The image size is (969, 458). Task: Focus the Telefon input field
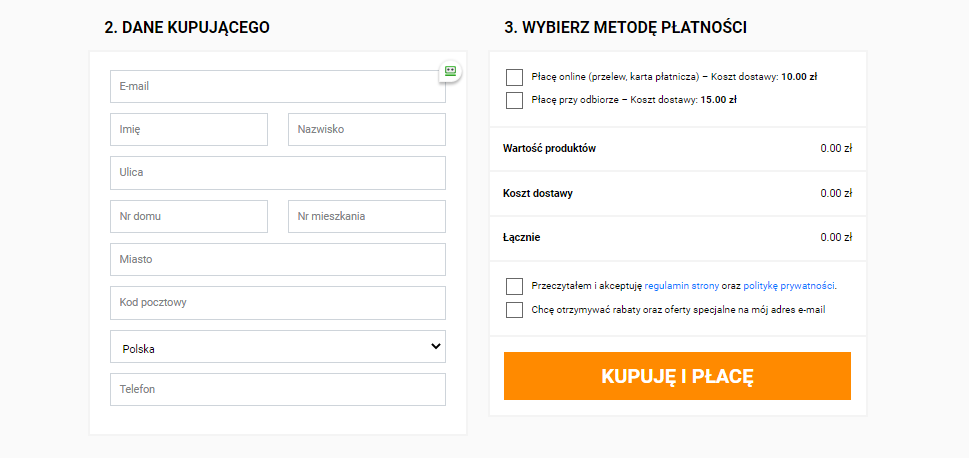click(277, 390)
